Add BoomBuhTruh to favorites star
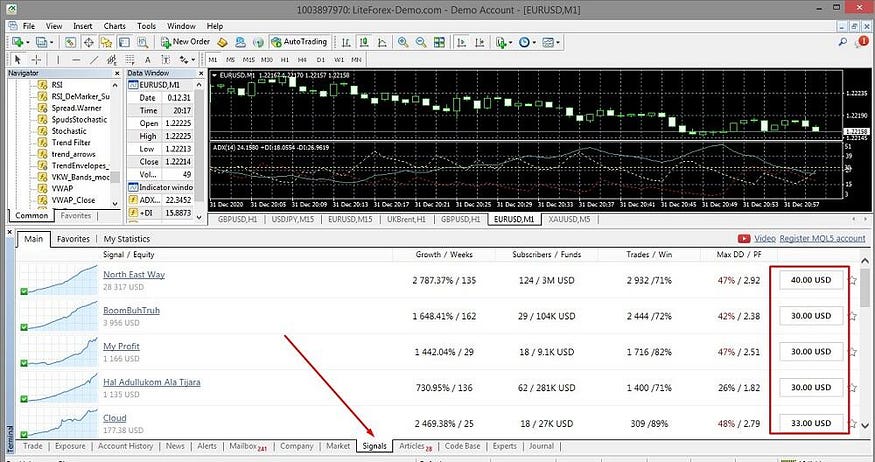The image size is (875, 462). pyautogui.click(x=852, y=316)
